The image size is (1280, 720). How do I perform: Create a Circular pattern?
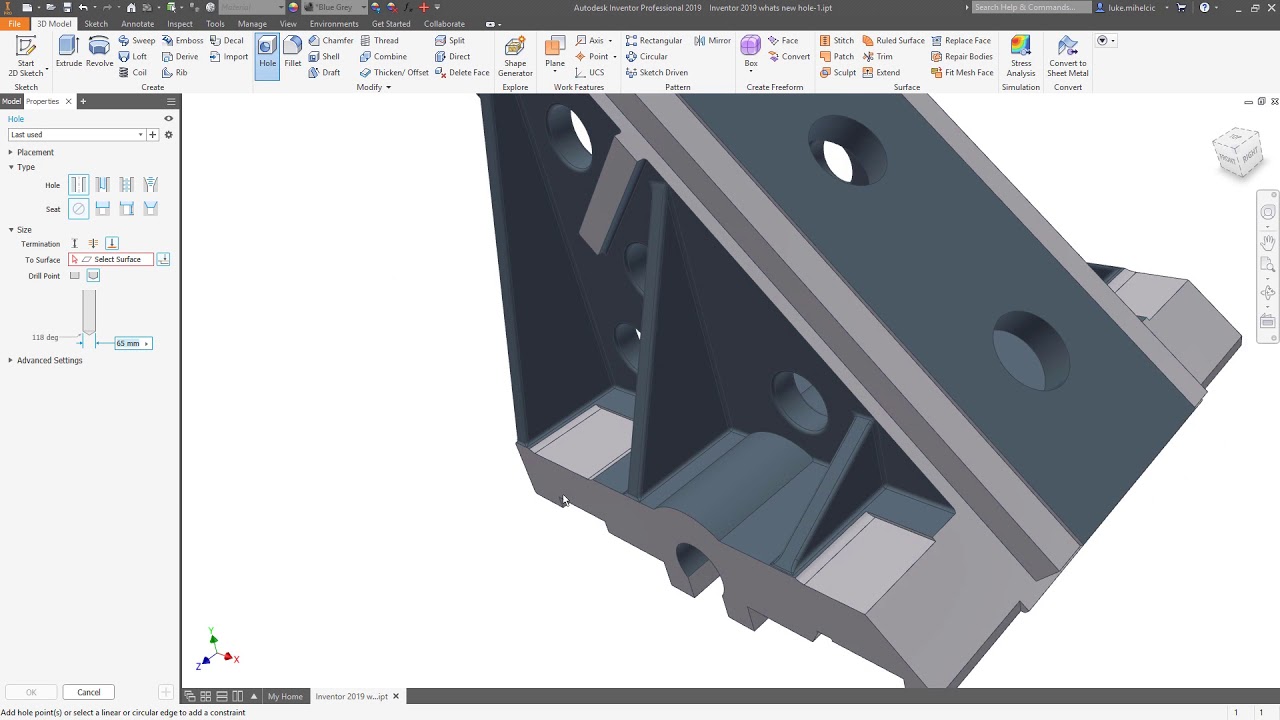click(646, 57)
